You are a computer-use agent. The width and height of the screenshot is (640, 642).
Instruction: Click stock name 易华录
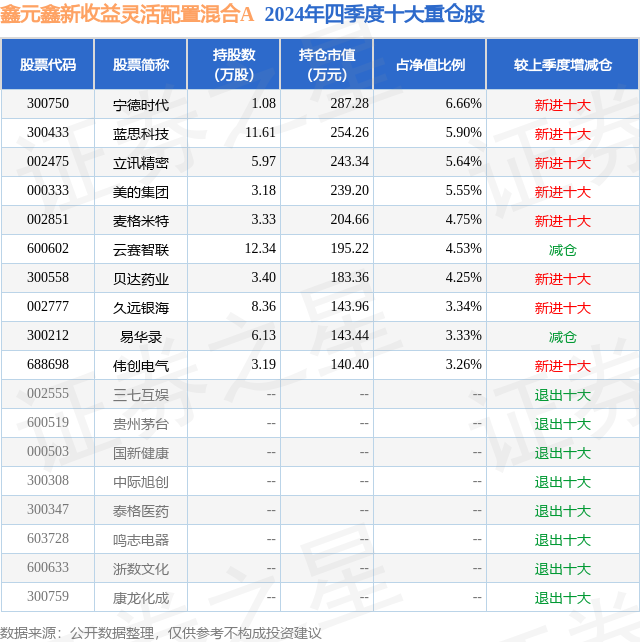coord(141,337)
